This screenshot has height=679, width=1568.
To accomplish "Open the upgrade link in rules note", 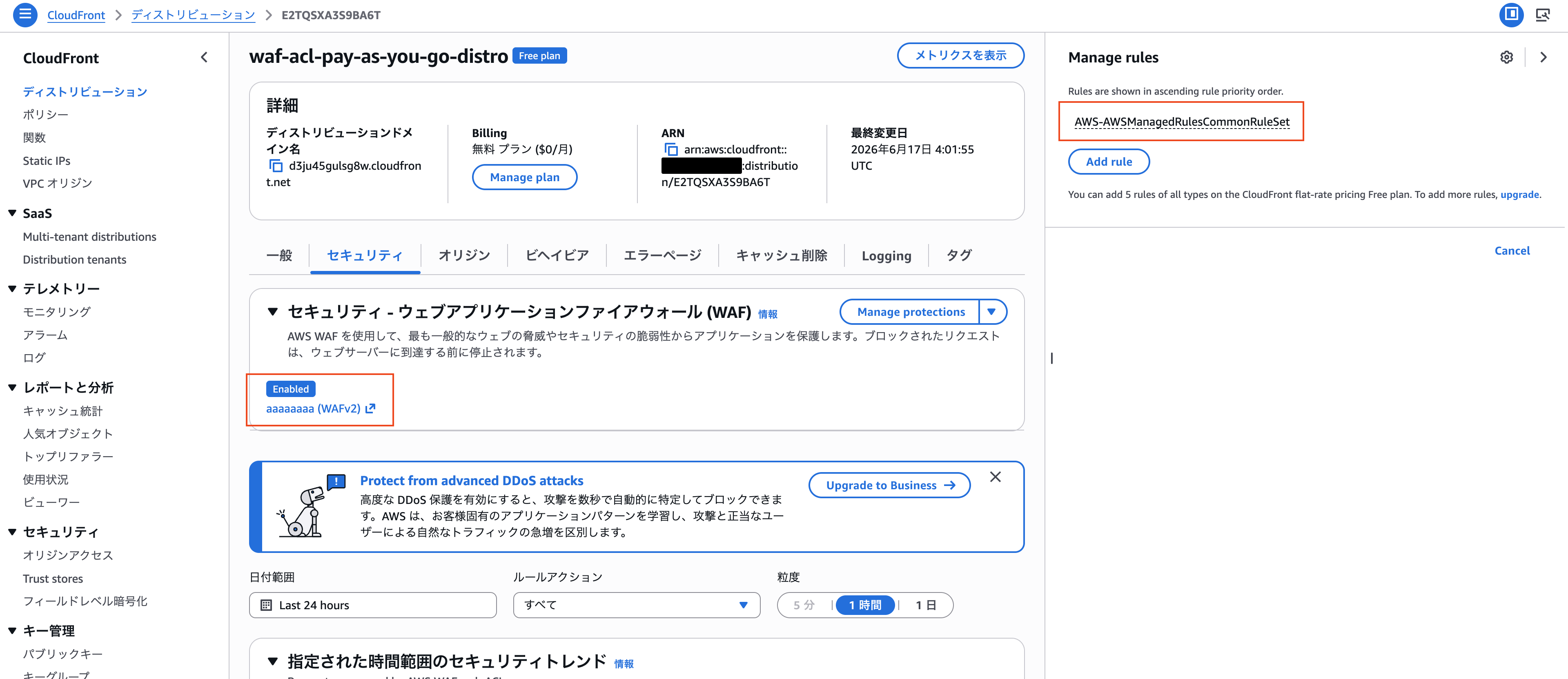I will pos(1519,195).
